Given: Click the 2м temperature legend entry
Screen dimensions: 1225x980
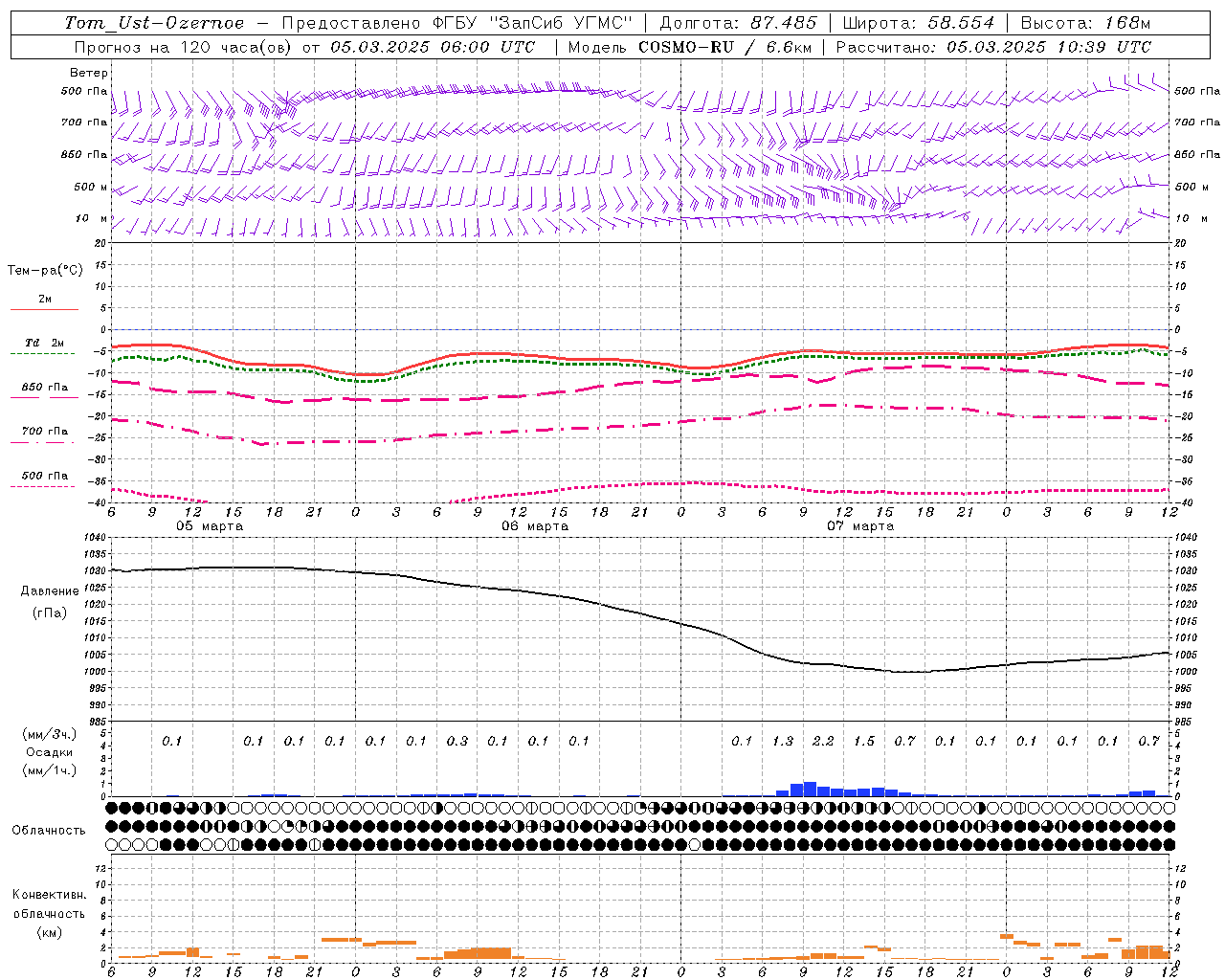Looking at the screenshot, I should point(45,300).
